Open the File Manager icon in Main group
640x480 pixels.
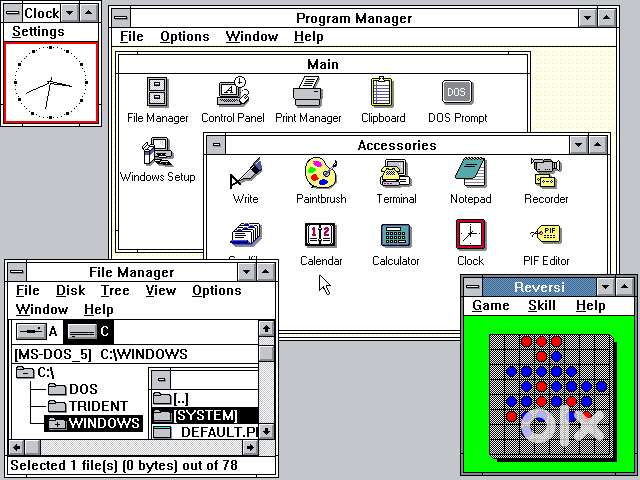point(157,100)
